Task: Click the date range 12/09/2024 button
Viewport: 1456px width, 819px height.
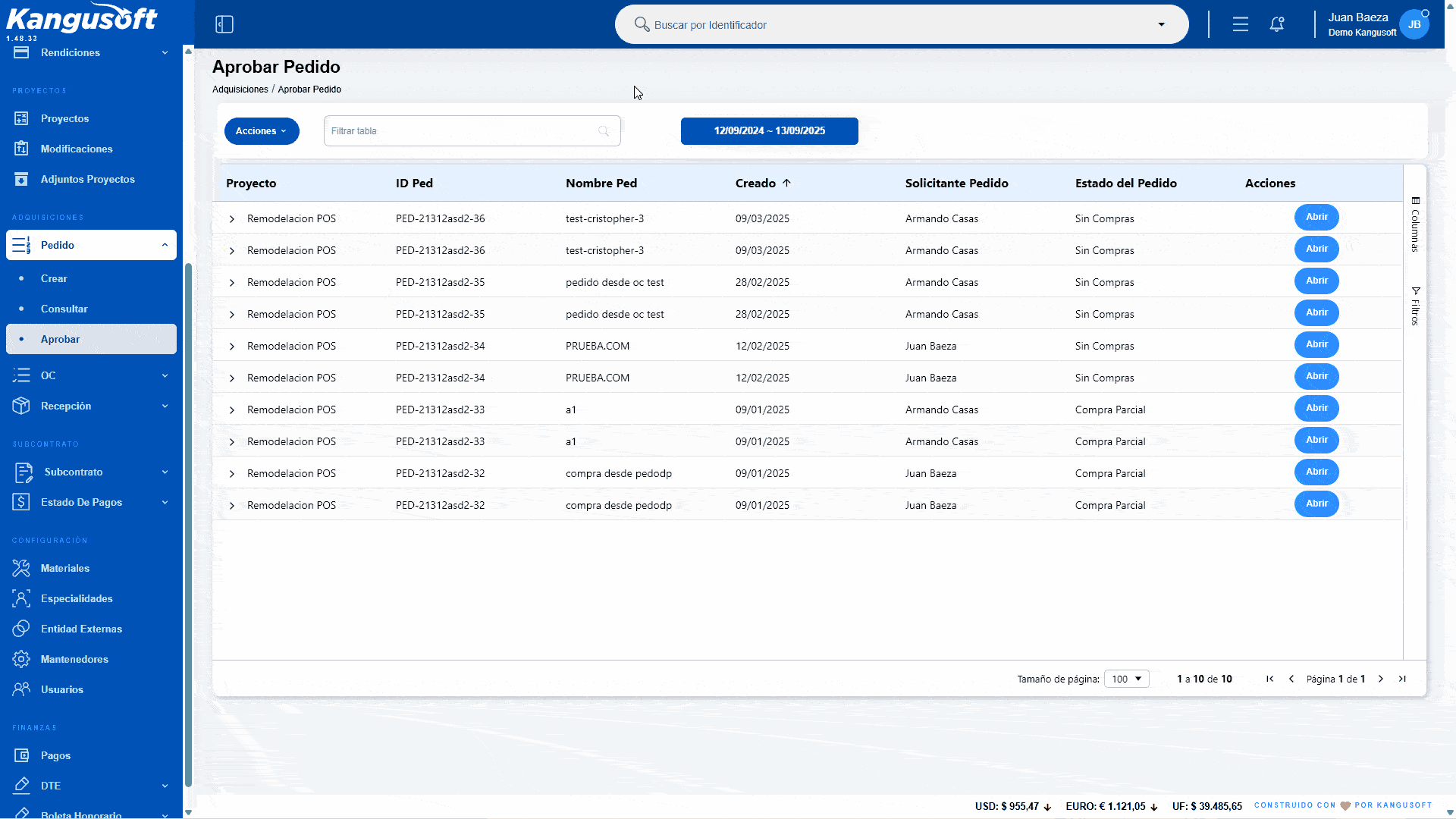Action: [770, 130]
